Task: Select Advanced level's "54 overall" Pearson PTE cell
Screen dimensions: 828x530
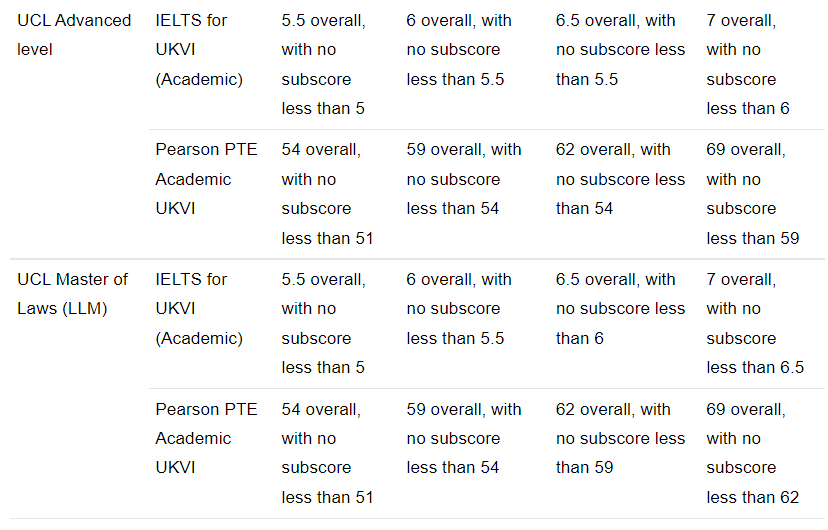Action: (x=327, y=194)
